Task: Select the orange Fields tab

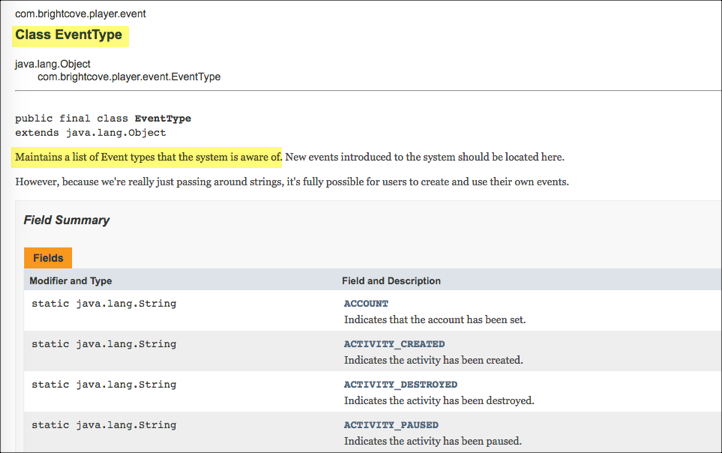Action: coord(48,258)
